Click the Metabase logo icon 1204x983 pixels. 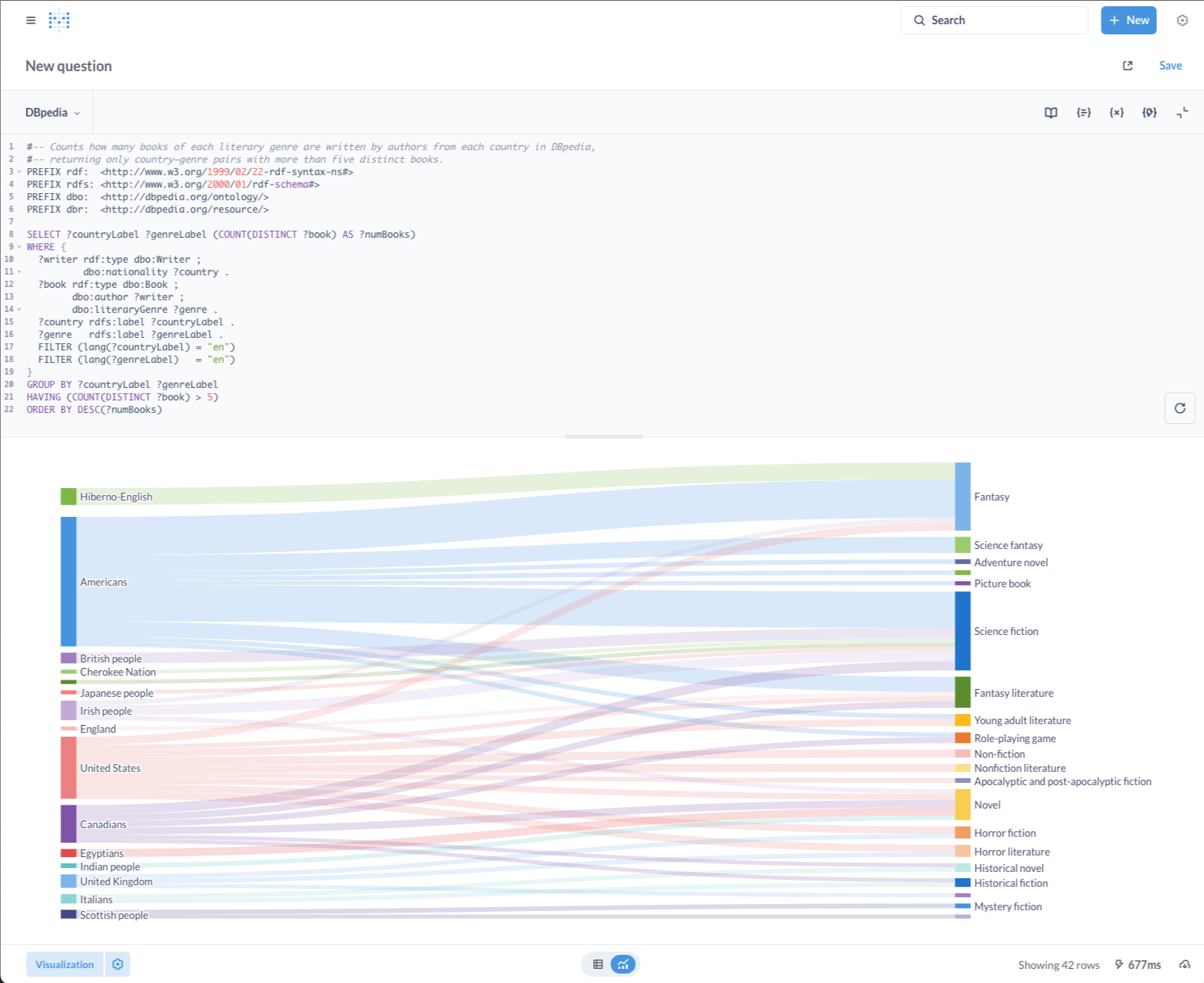click(x=59, y=20)
